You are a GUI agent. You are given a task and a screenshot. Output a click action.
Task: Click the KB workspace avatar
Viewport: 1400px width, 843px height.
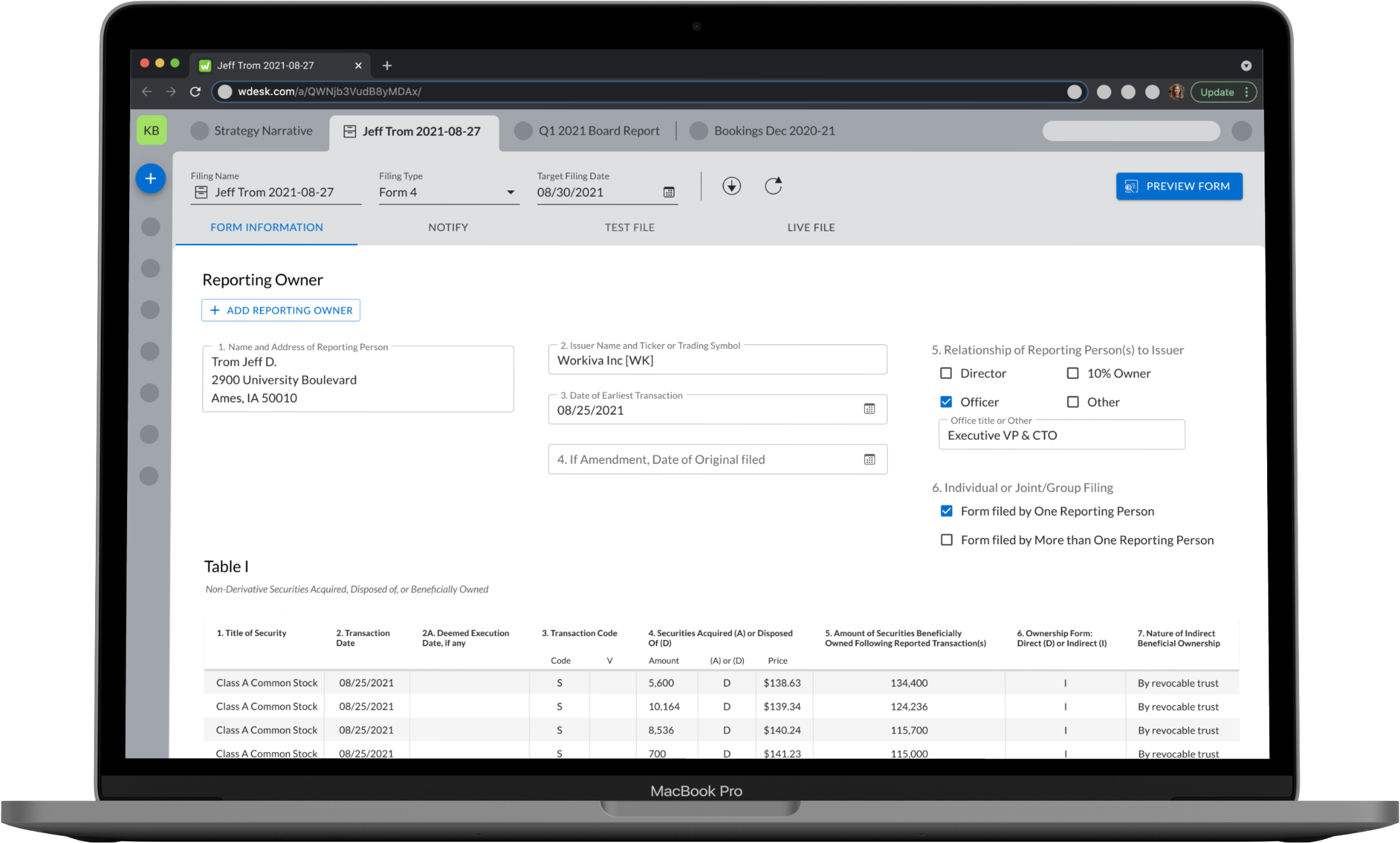click(x=151, y=130)
